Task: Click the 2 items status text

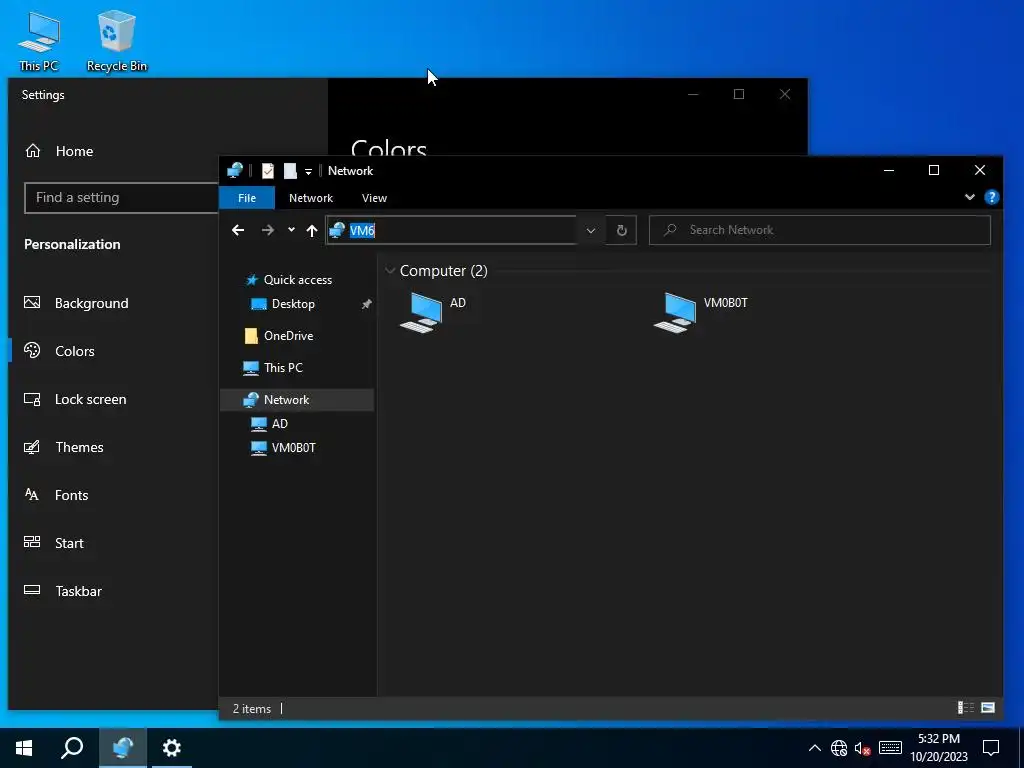Action: click(x=251, y=709)
